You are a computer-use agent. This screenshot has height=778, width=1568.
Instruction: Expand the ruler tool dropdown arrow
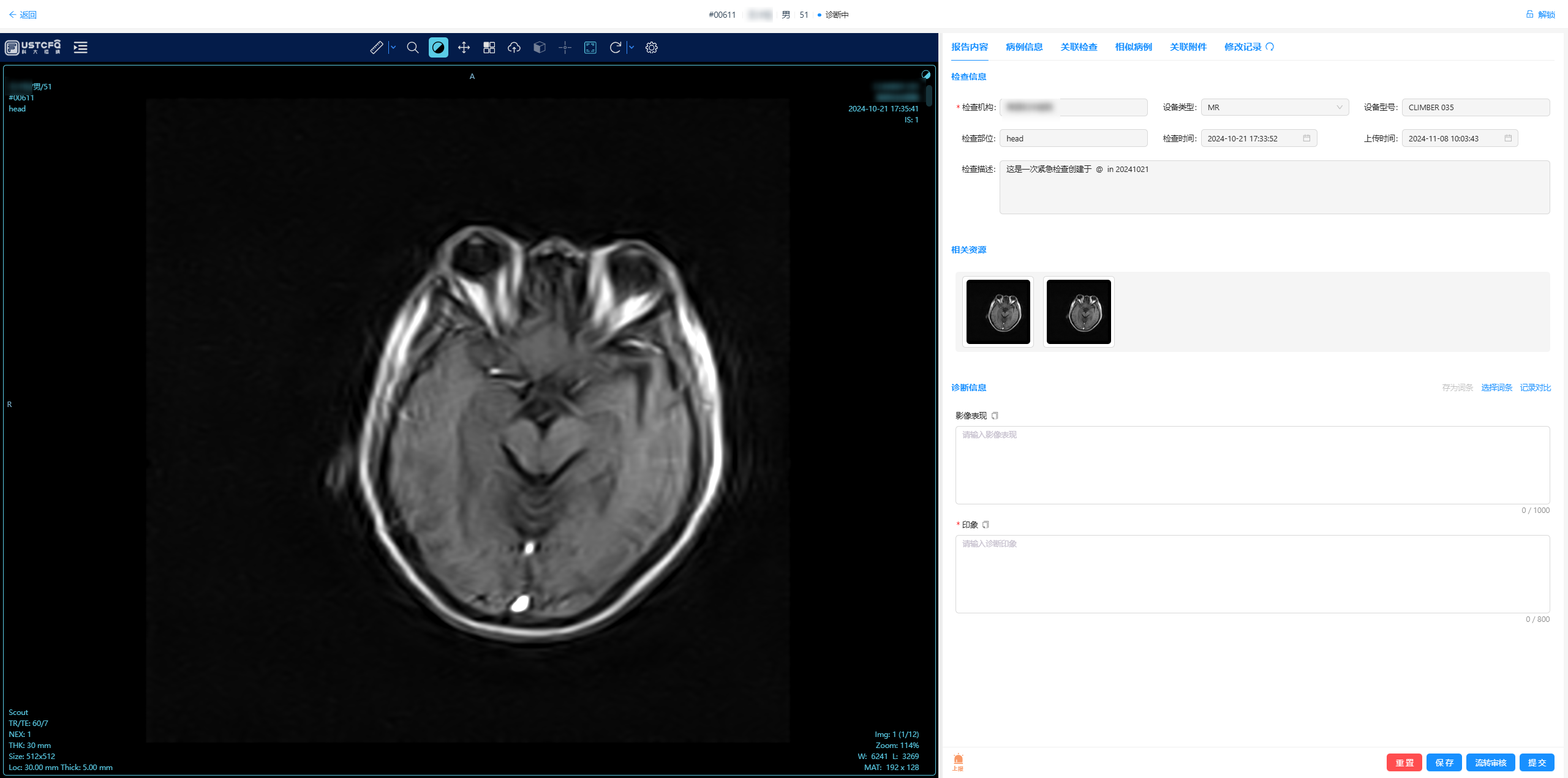click(393, 47)
